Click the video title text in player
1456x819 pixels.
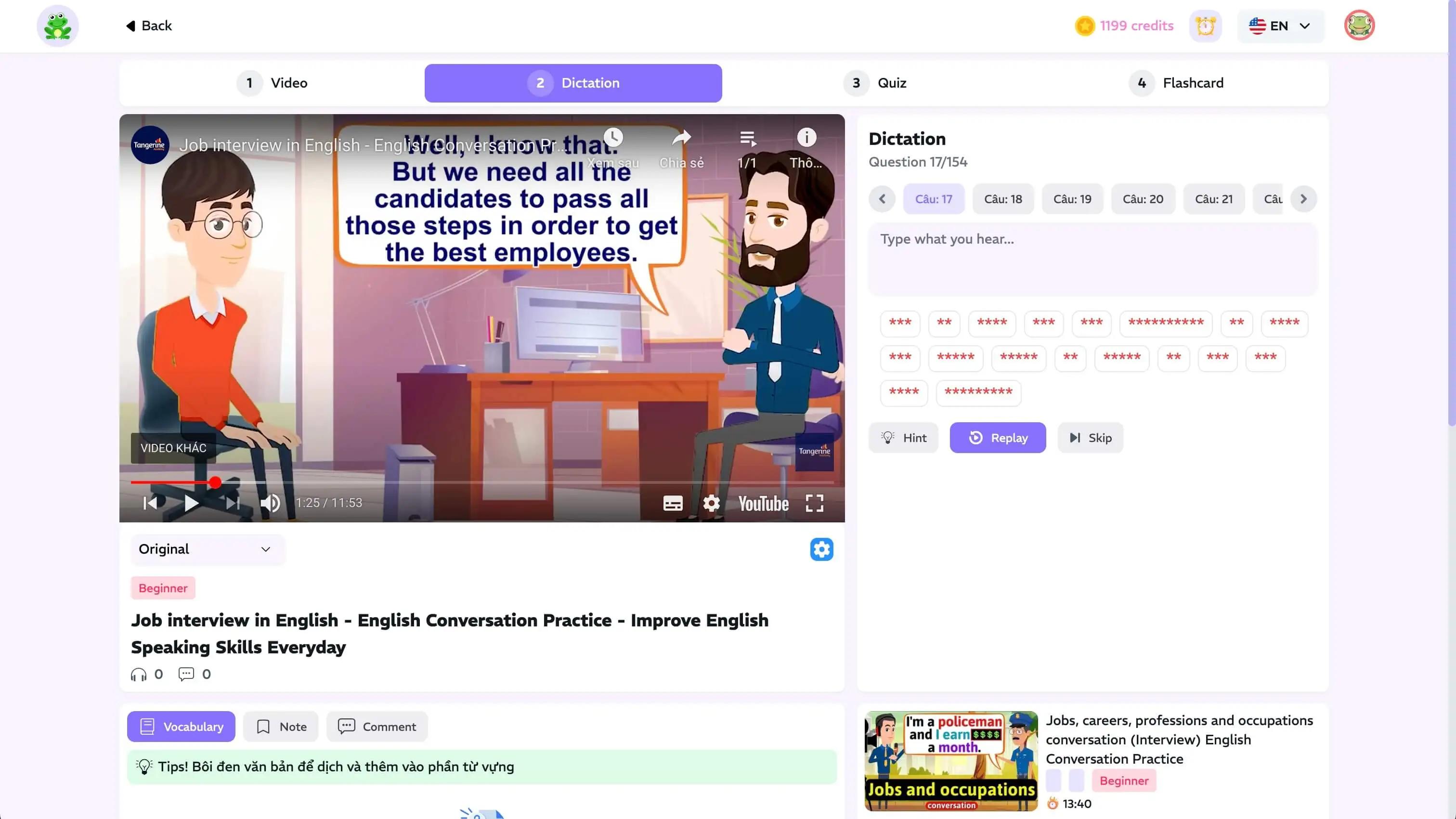(x=373, y=145)
